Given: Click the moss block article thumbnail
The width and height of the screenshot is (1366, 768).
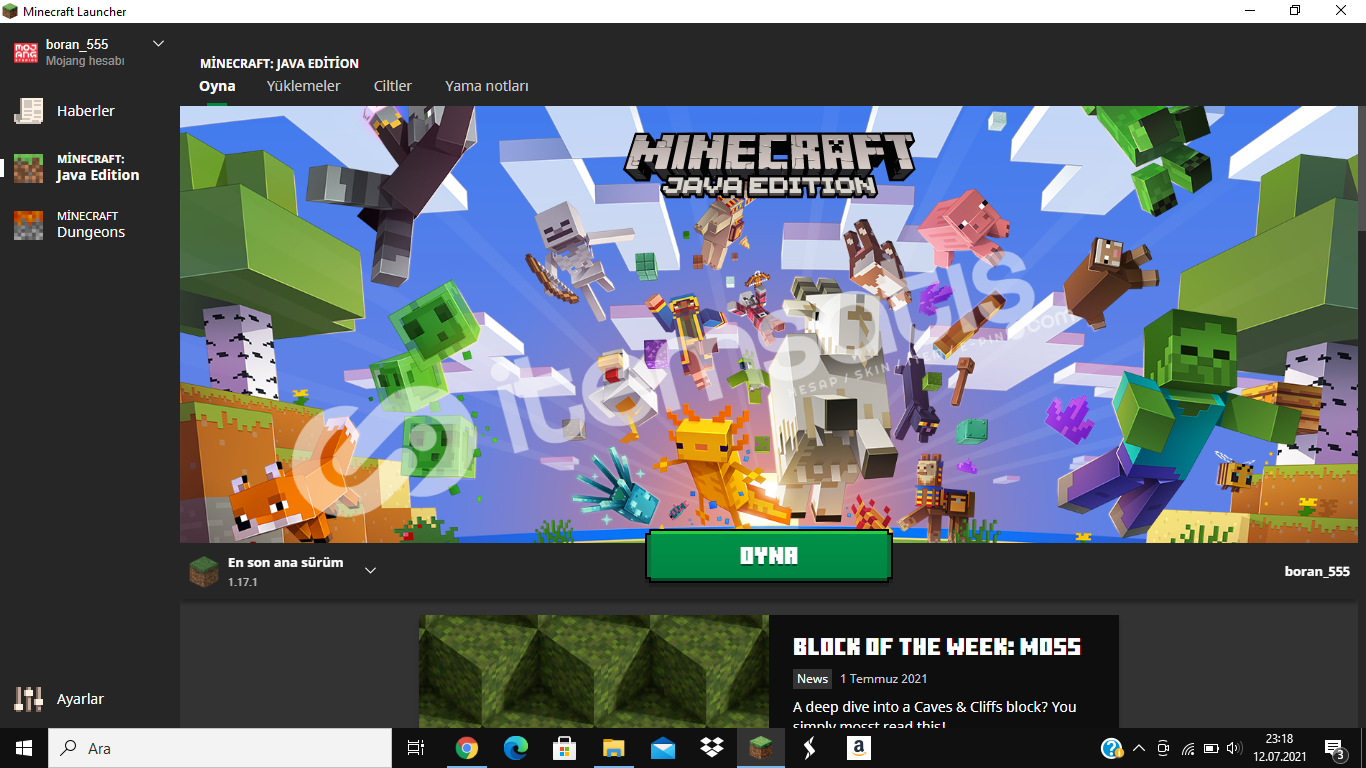Looking at the screenshot, I should pyautogui.click(x=594, y=671).
